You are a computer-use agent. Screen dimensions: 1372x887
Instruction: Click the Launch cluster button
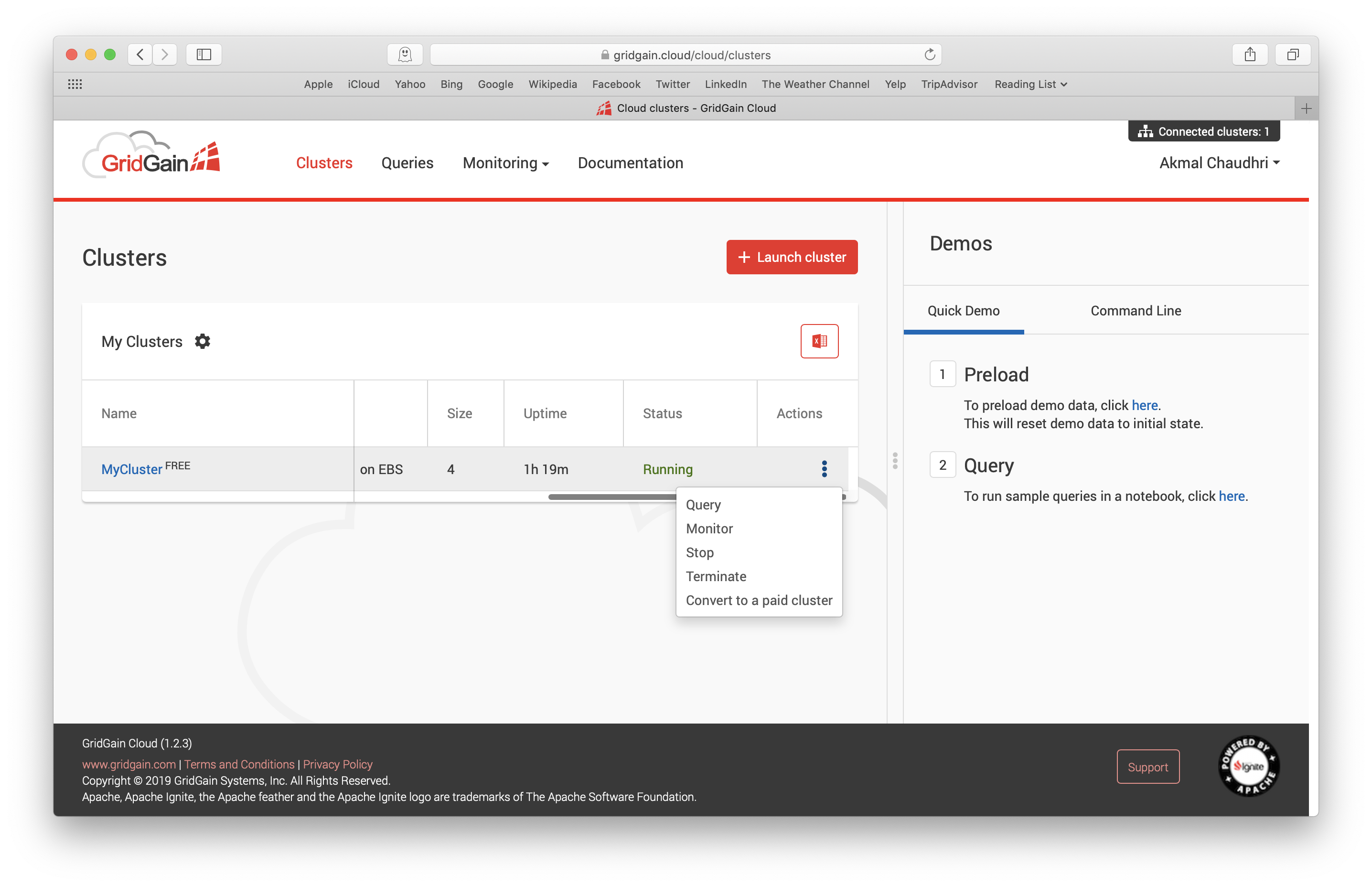tap(792, 257)
